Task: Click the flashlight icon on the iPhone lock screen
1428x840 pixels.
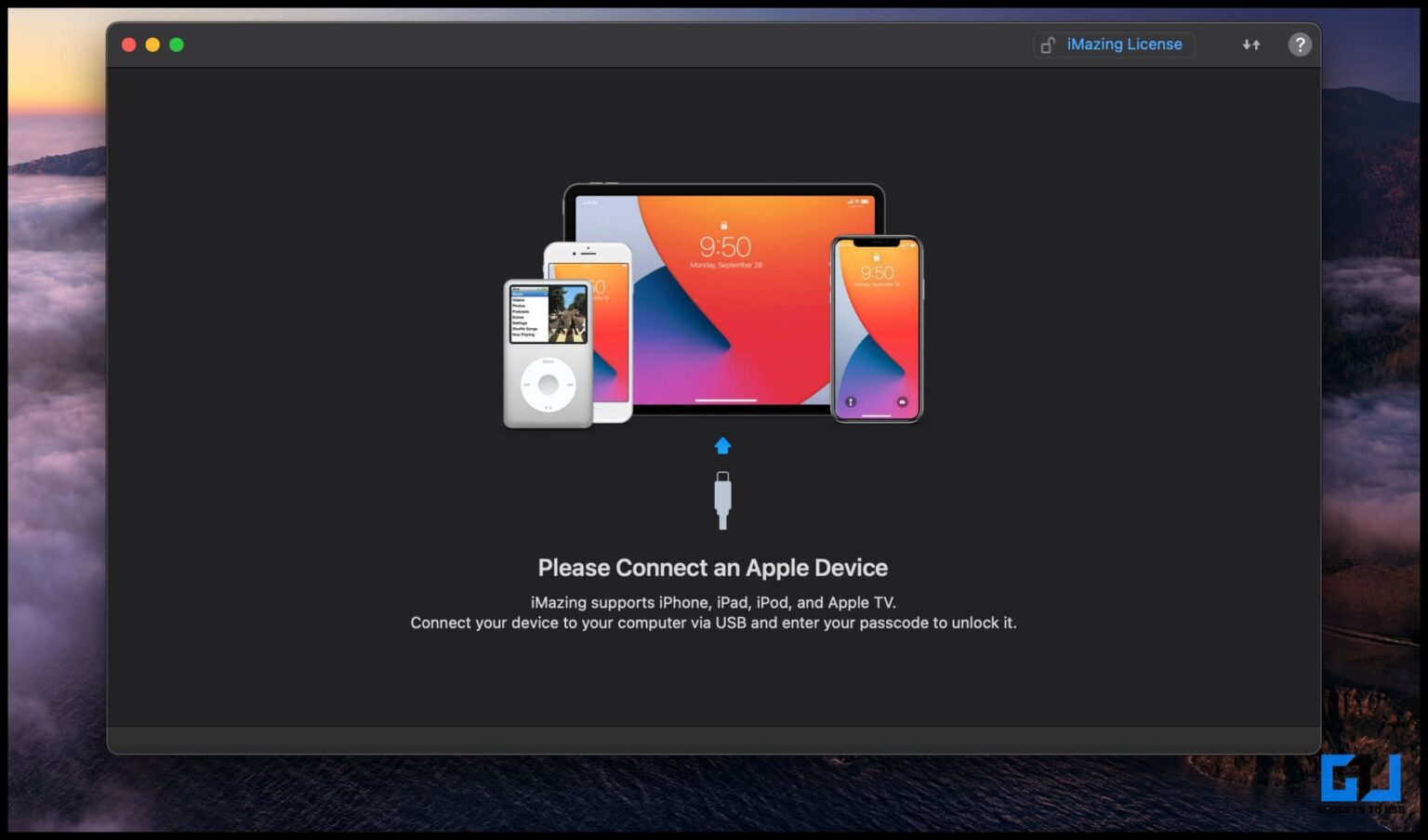Action: point(852,401)
